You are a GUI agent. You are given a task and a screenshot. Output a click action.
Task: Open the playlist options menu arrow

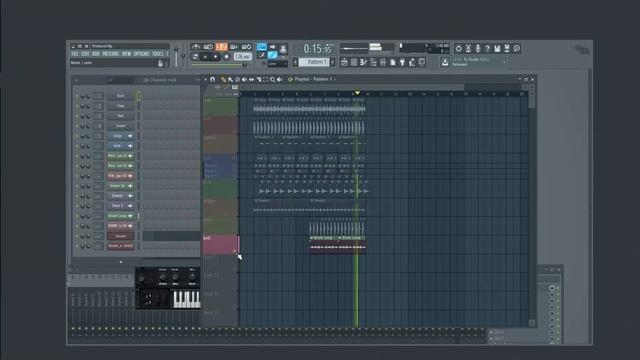[x=205, y=80]
